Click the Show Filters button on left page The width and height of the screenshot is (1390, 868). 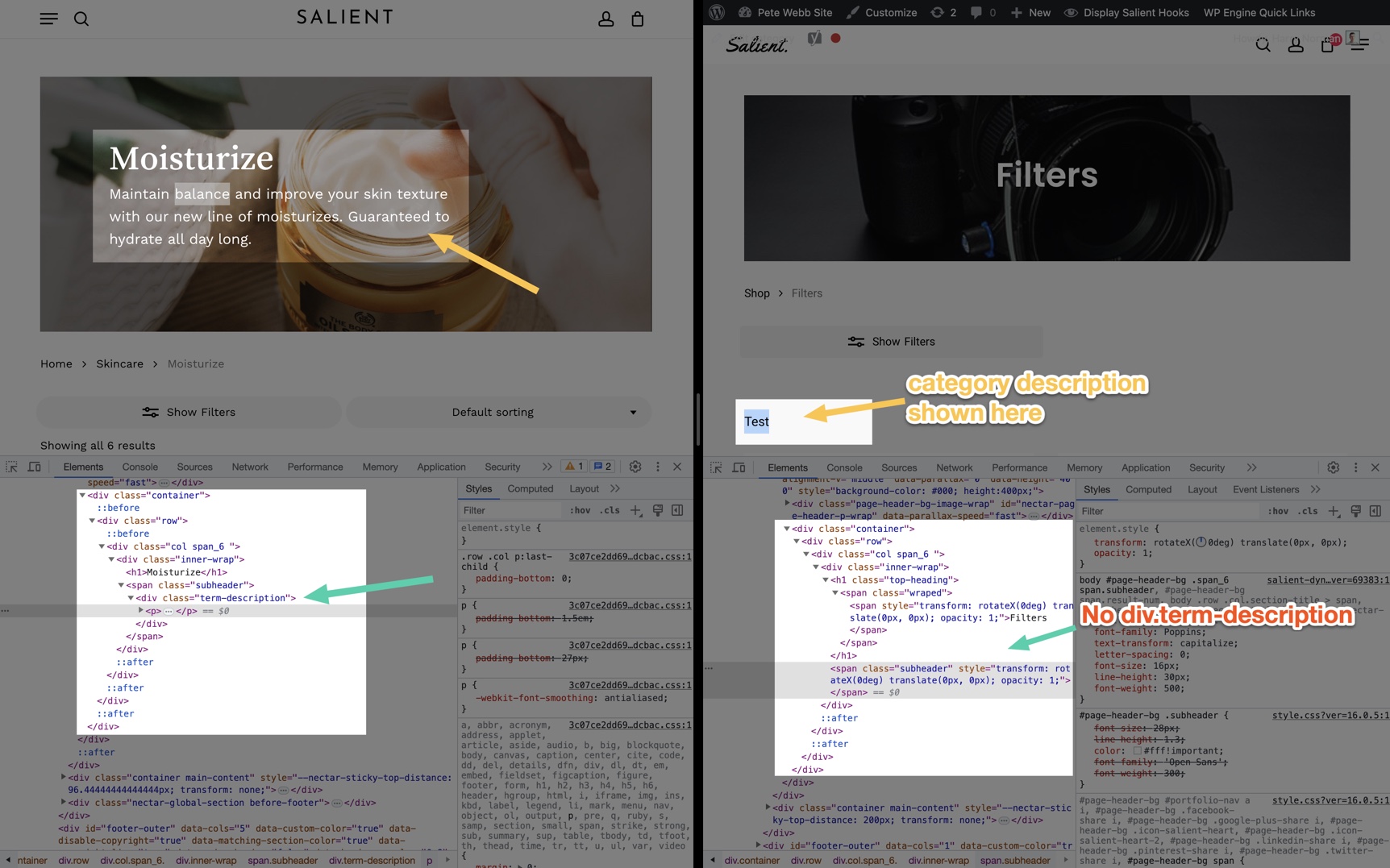189,412
